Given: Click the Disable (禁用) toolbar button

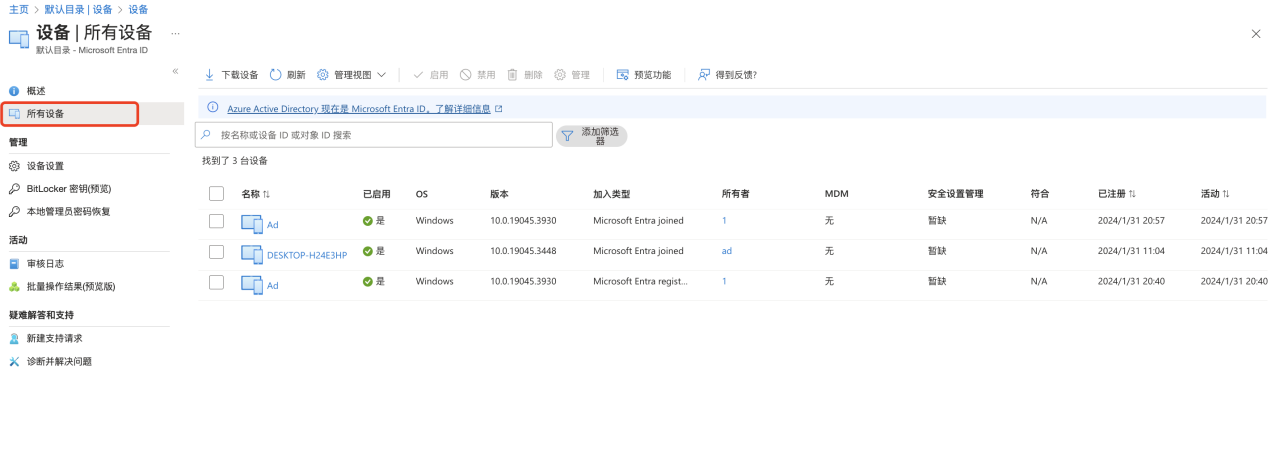Looking at the screenshot, I should (x=477, y=75).
